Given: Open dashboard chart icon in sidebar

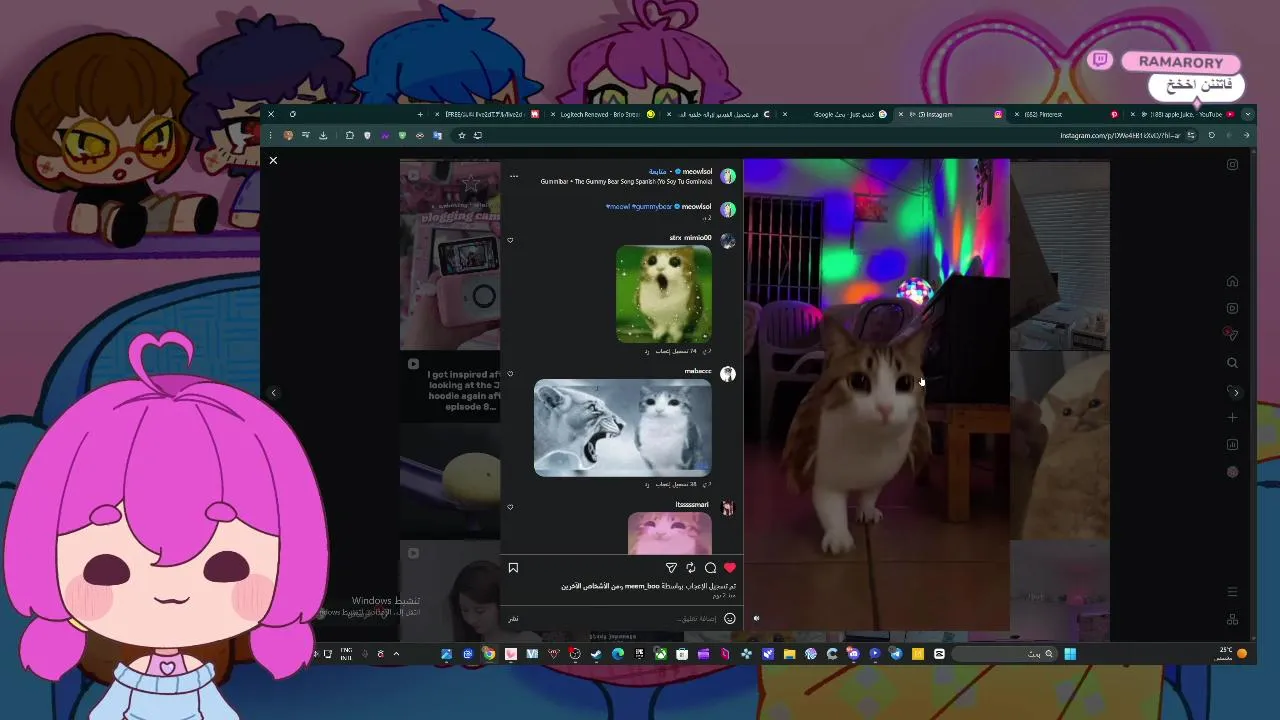Looking at the screenshot, I should [1232, 445].
